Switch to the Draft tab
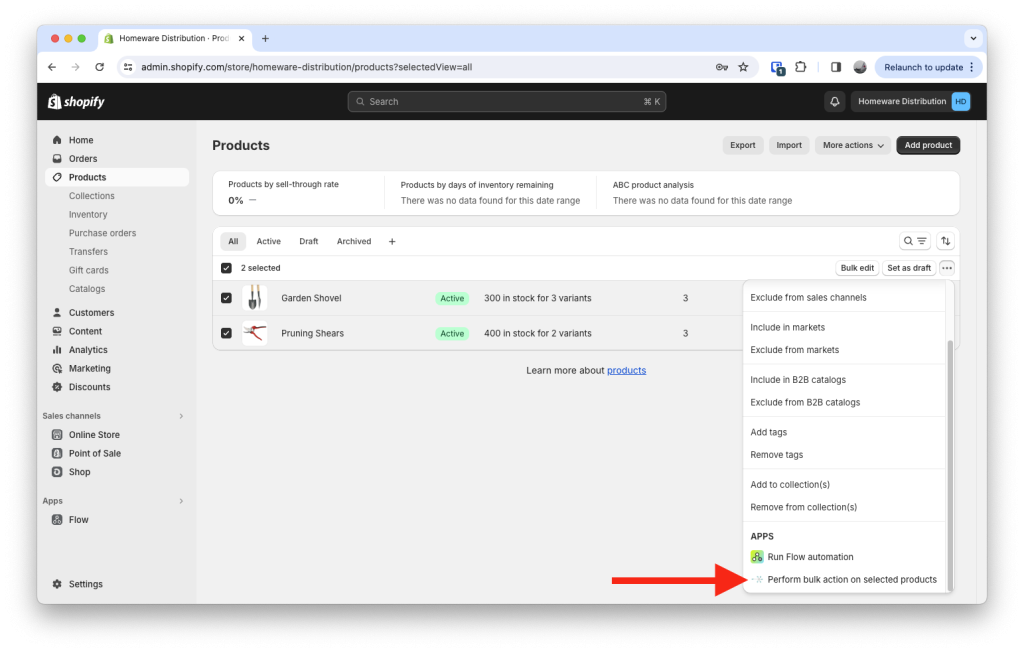 tap(308, 242)
